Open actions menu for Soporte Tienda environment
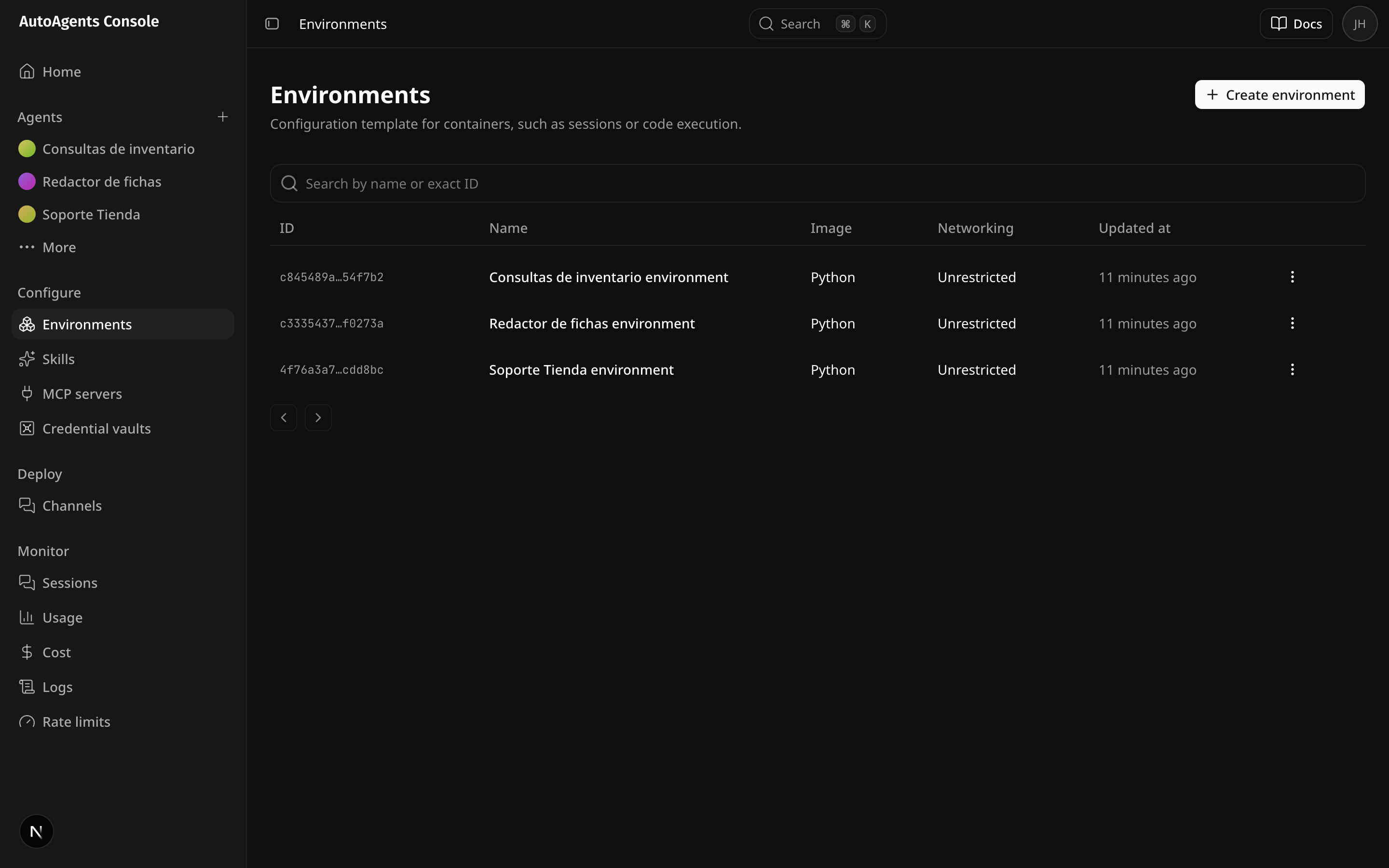 [1292, 369]
